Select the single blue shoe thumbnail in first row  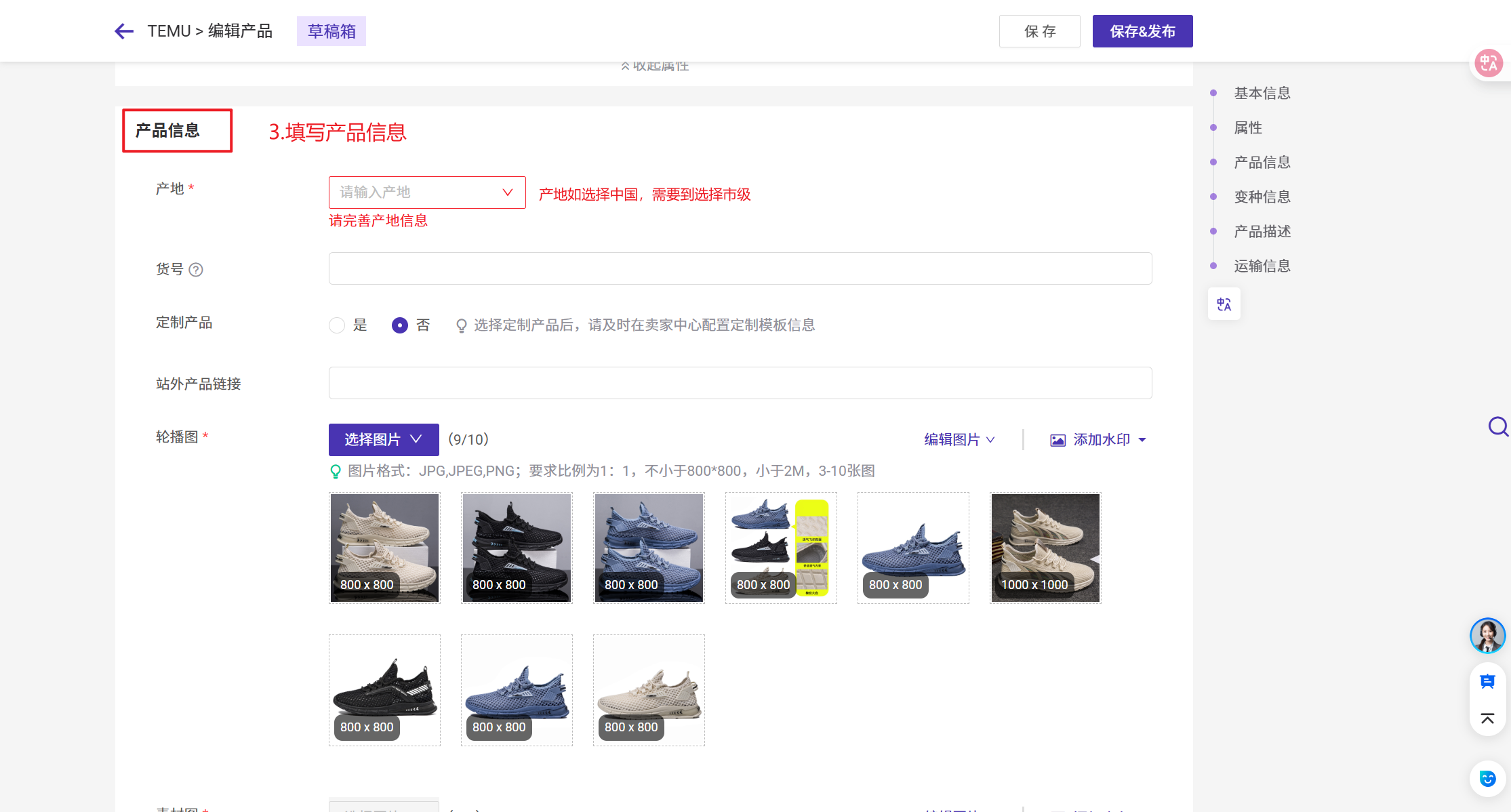[x=913, y=548]
